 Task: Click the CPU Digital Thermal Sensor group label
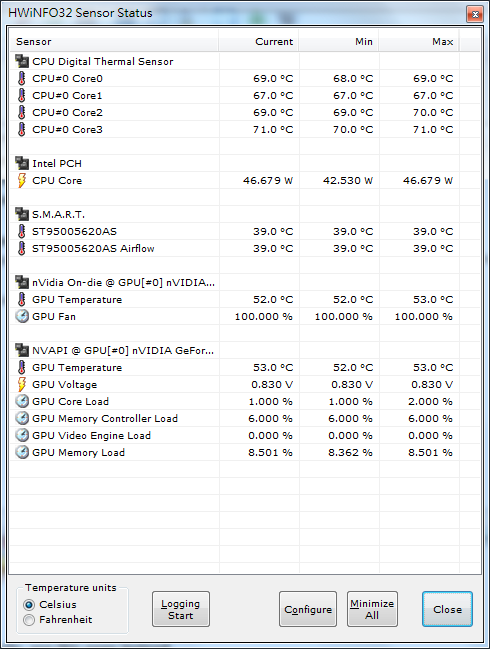click(103, 61)
